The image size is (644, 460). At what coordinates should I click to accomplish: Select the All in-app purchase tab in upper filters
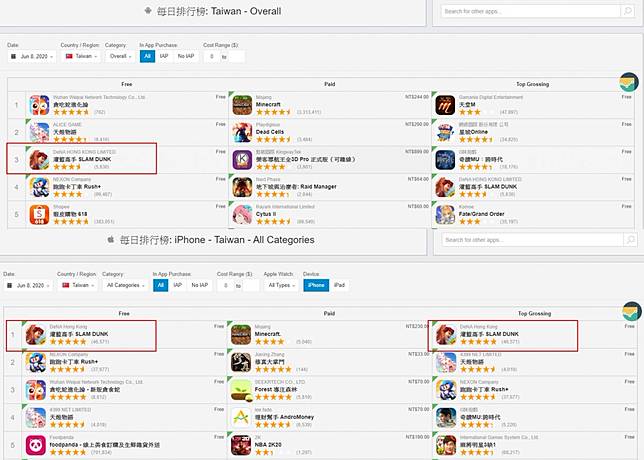pyautogui.click(x=147, y=56)
